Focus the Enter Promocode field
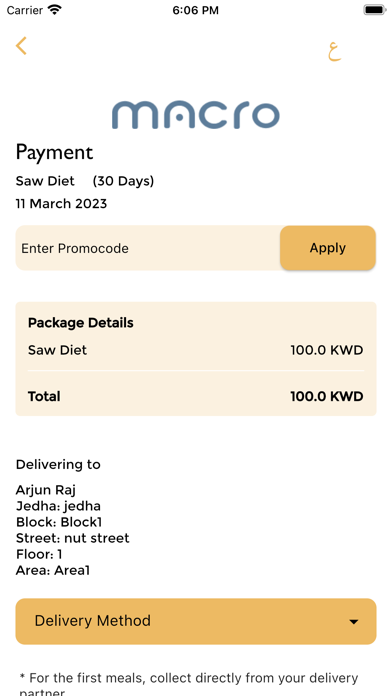This screenshot has height=696, width=392. click(148, 248)
